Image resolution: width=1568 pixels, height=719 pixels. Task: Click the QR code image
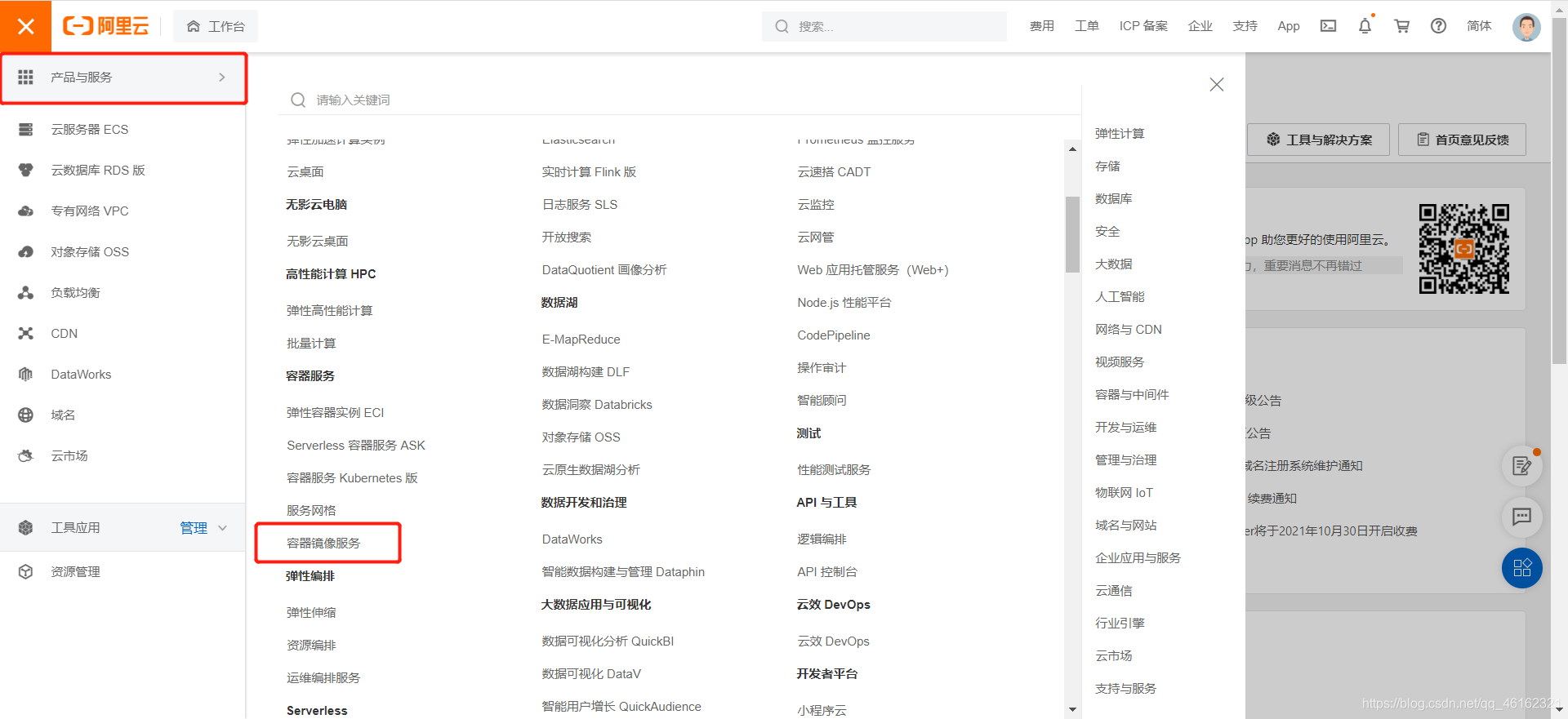(1463, 249)
